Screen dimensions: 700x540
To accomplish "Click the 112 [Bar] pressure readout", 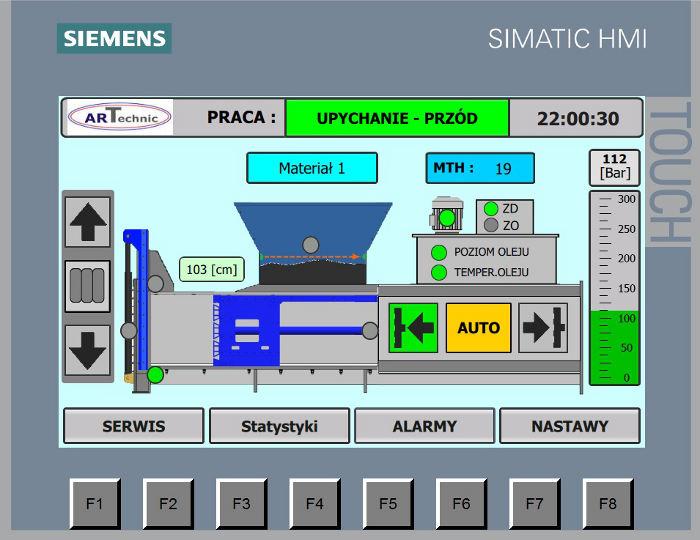I will coord(615,167).
